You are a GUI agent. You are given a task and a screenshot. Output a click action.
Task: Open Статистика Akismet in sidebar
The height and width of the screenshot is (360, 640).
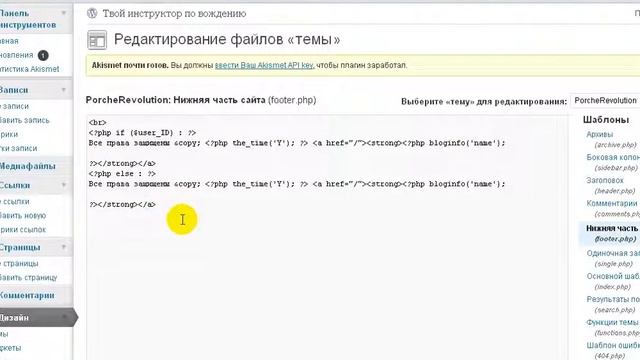pos(29,69)
